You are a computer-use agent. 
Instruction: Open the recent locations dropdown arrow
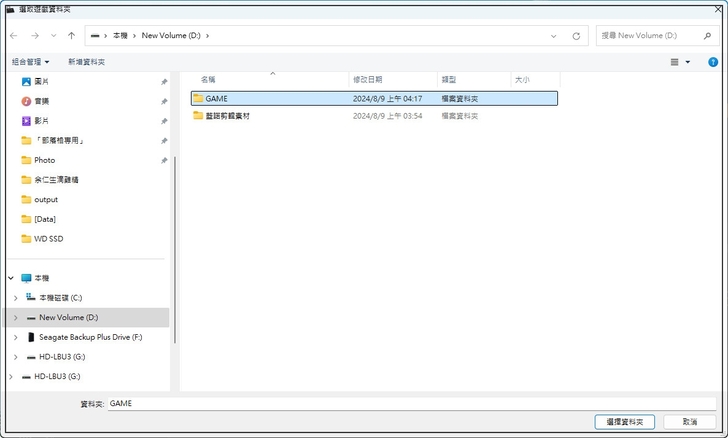[53, 36]
